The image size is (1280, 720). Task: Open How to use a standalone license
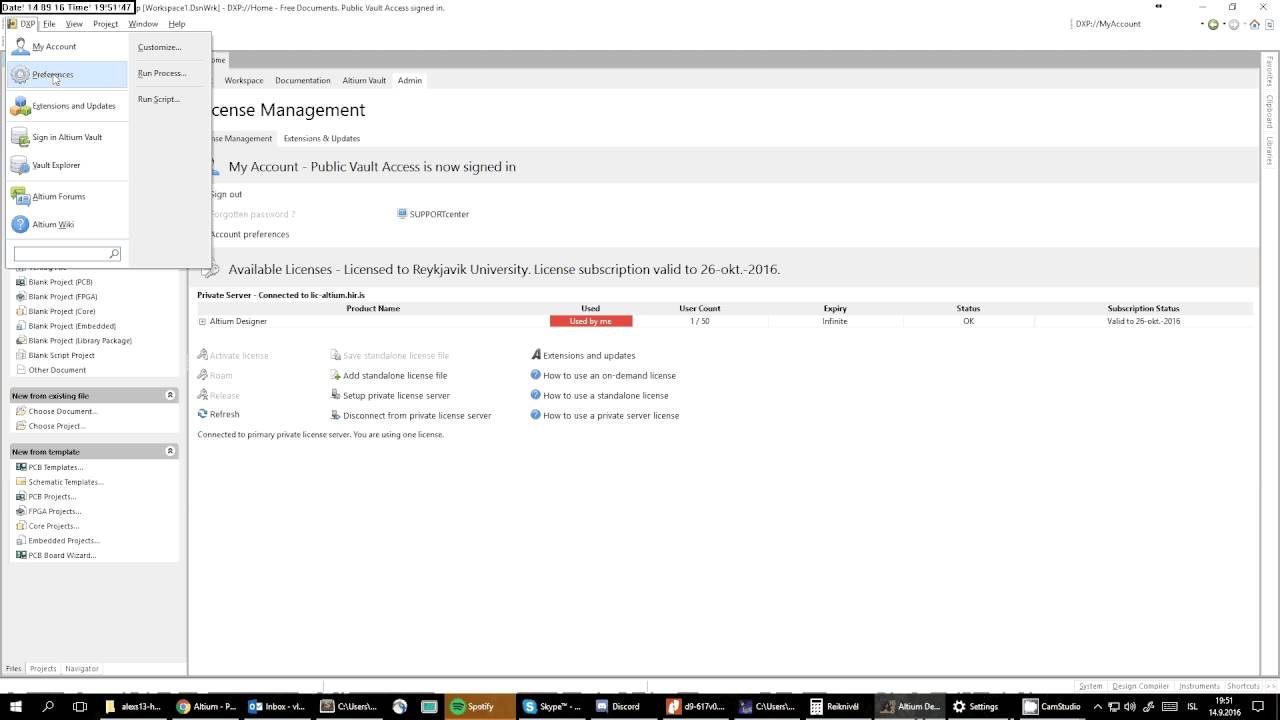(599, 395)
